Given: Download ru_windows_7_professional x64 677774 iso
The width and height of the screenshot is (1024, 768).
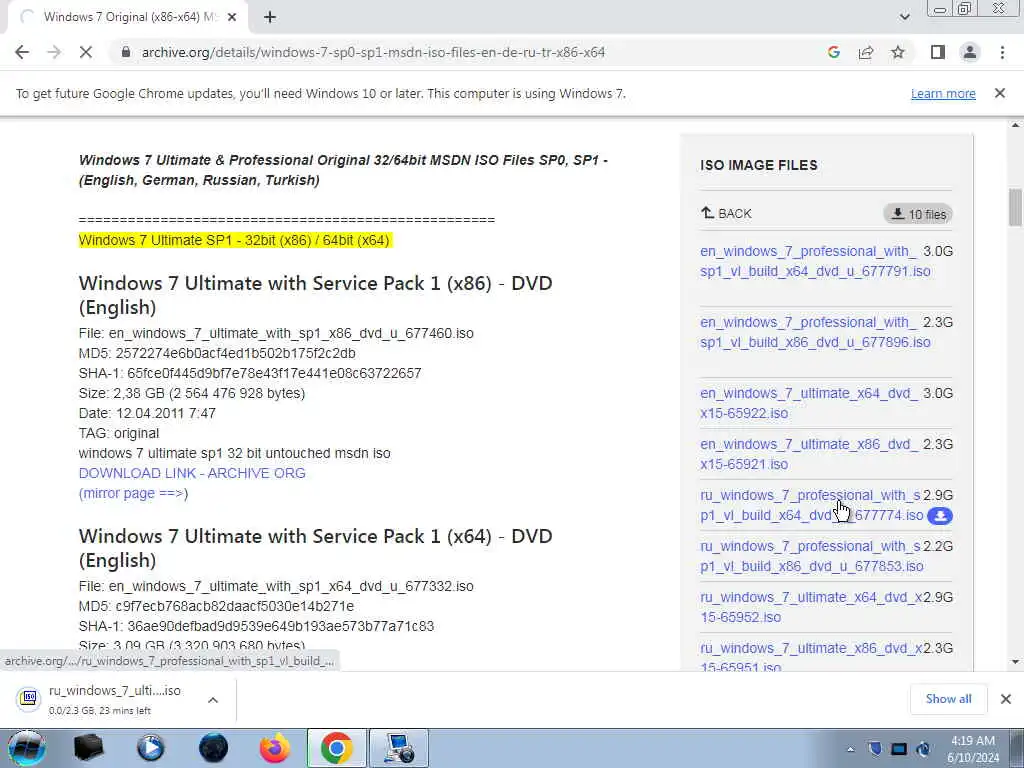Looking at the screenshot, I should point(811,505).
